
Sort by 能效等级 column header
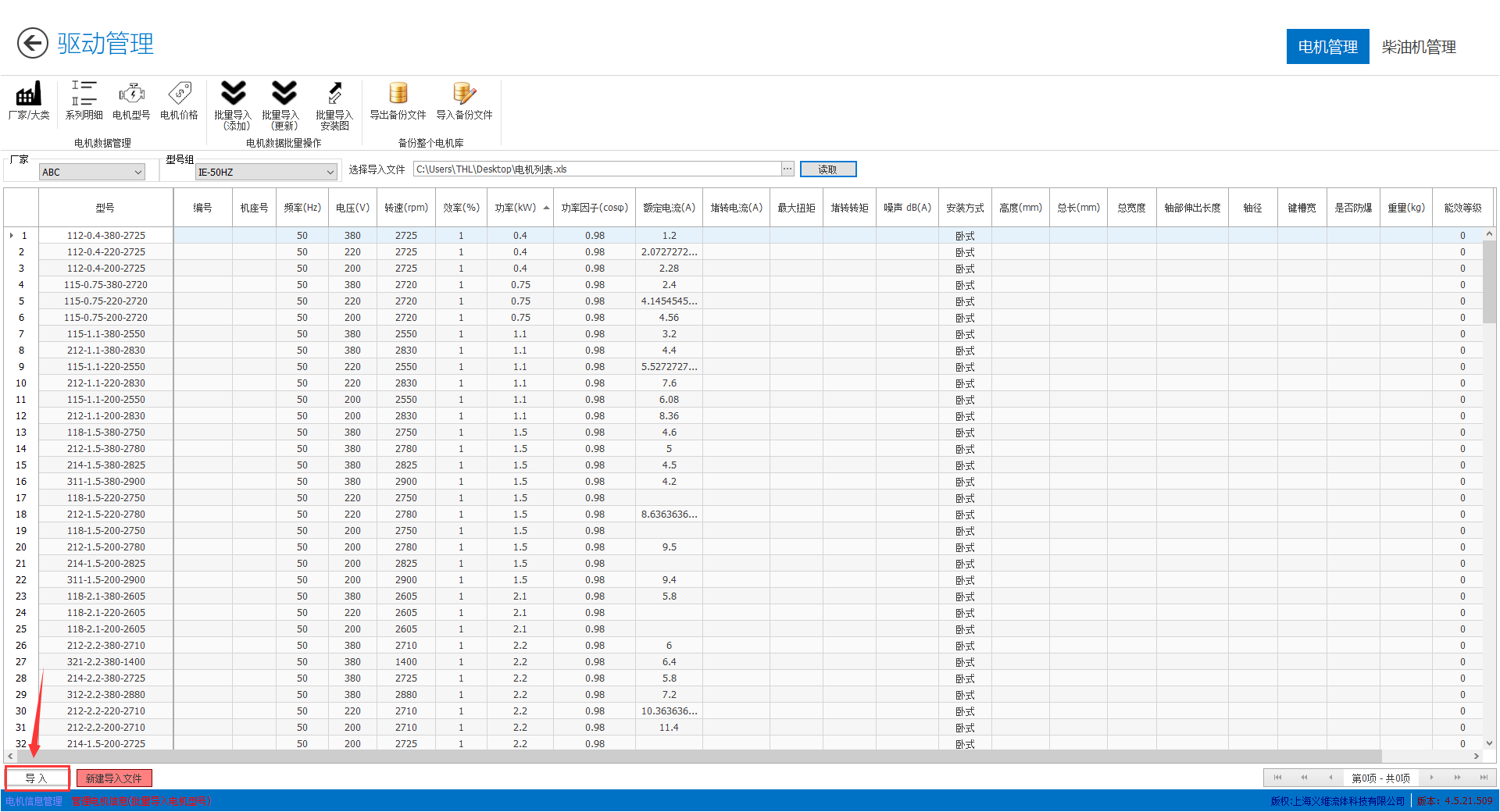pos(1462,208)
